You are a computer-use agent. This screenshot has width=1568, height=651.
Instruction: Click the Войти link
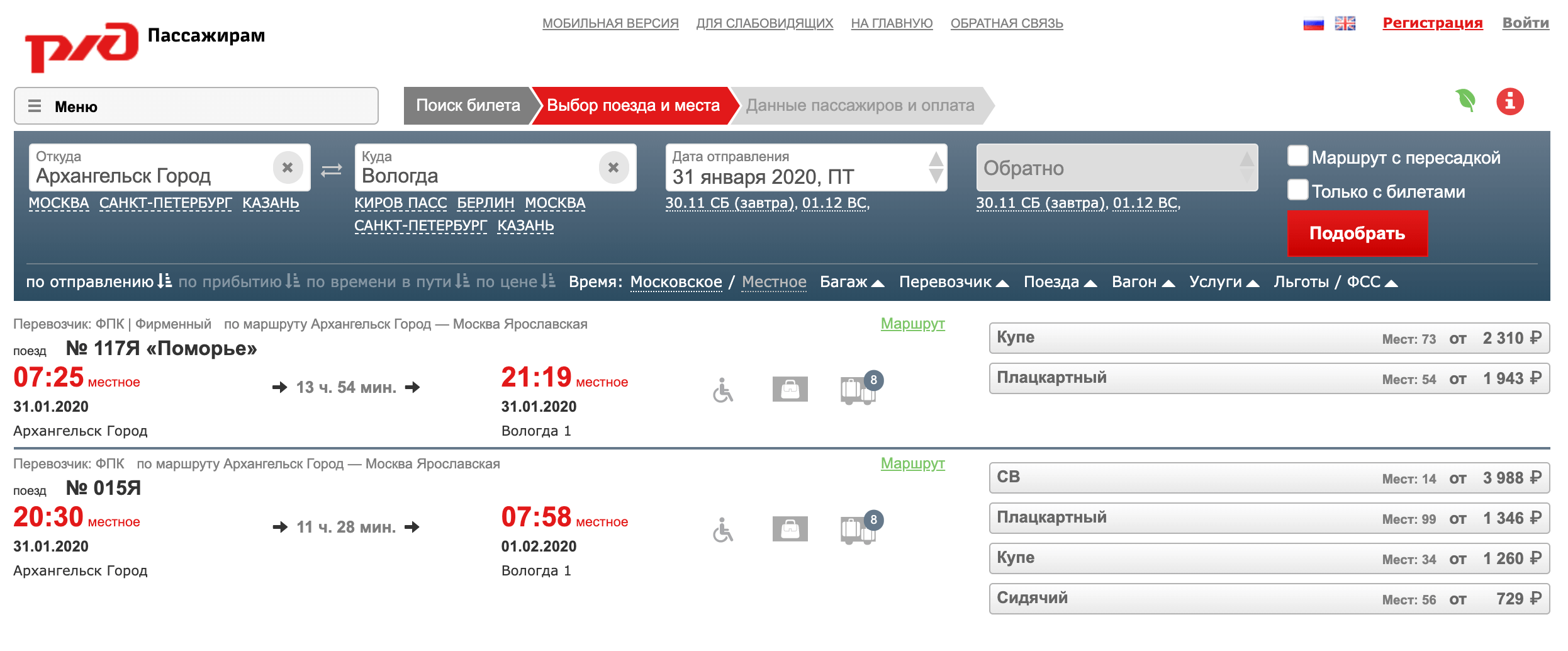click(1525, 23)
